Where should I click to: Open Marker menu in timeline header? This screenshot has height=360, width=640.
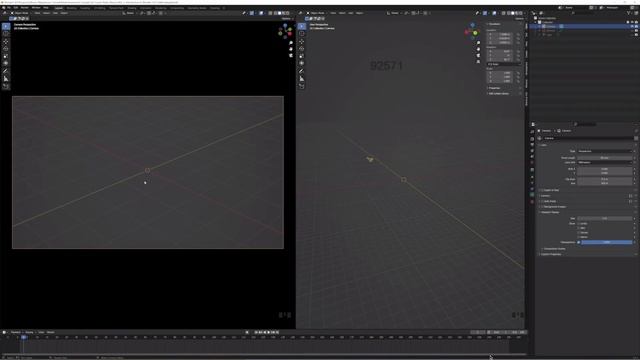coord(51,332)
